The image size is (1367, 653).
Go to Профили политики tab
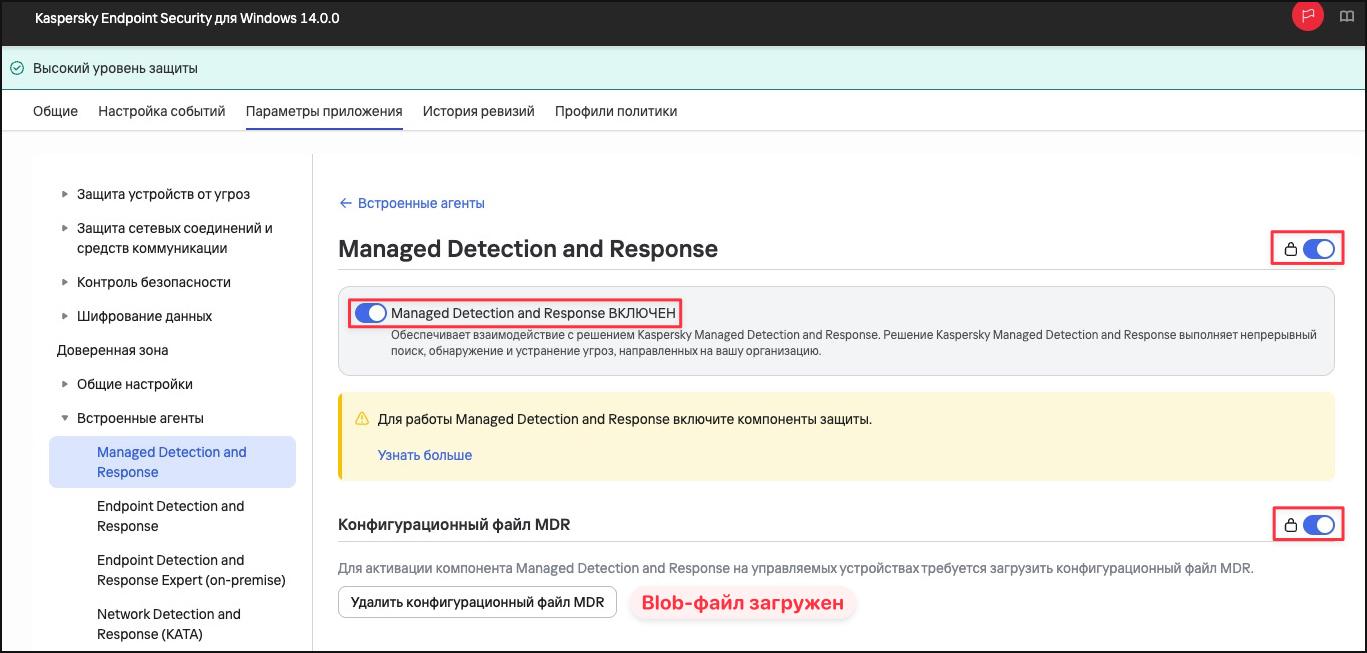(616, 111)
